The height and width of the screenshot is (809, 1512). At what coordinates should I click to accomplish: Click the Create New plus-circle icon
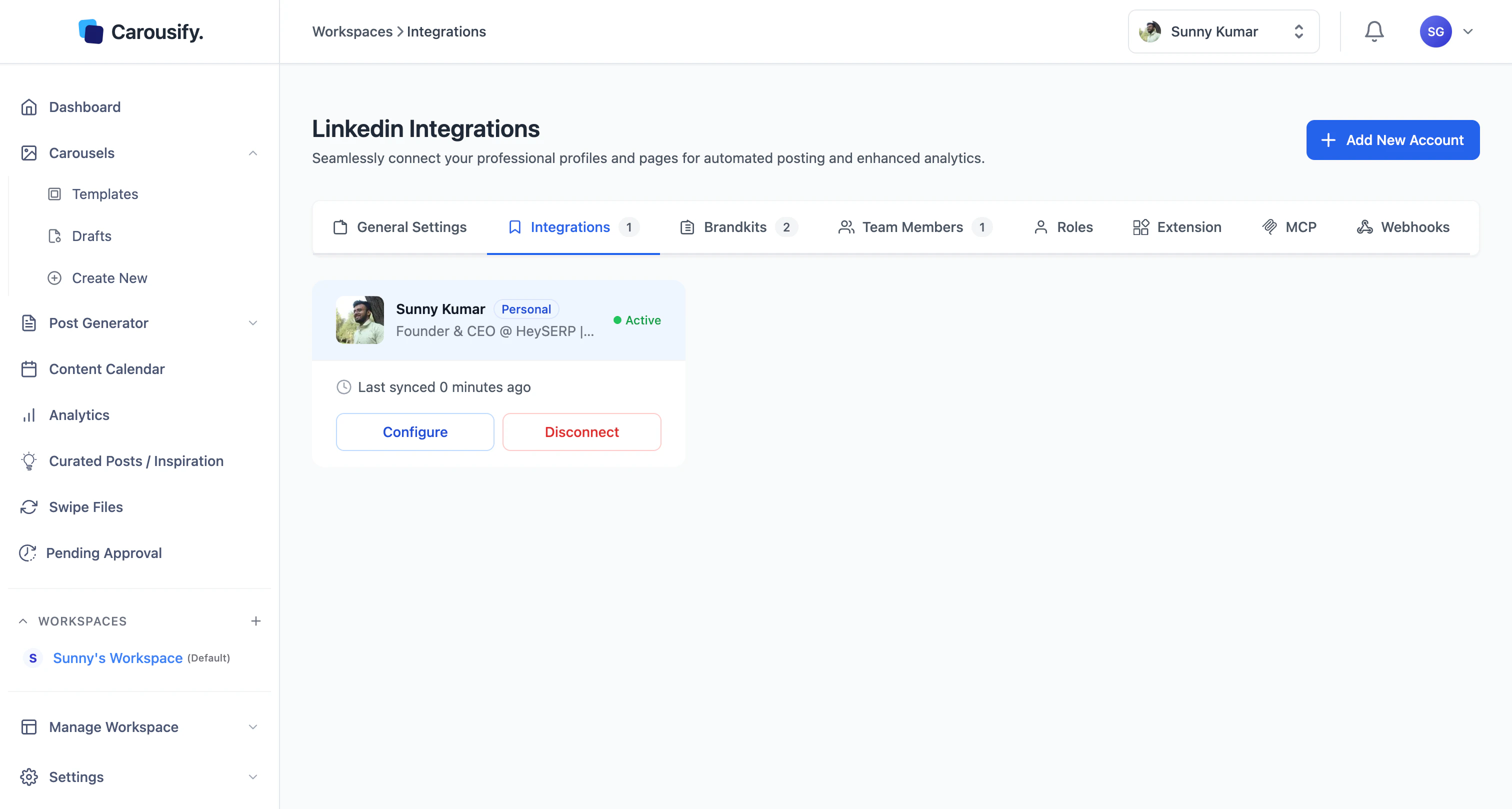coord(54,277)
